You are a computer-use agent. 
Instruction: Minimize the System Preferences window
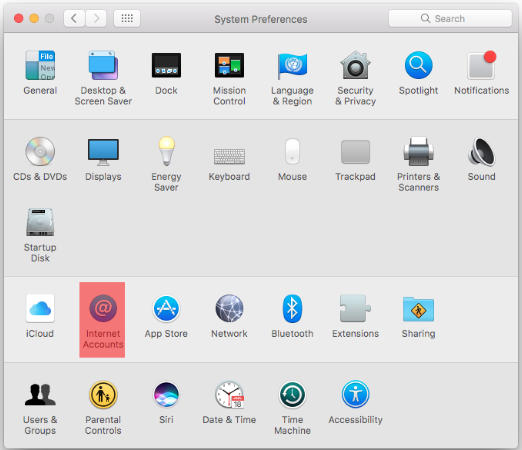pyautogui.click(x=34, y=18)
